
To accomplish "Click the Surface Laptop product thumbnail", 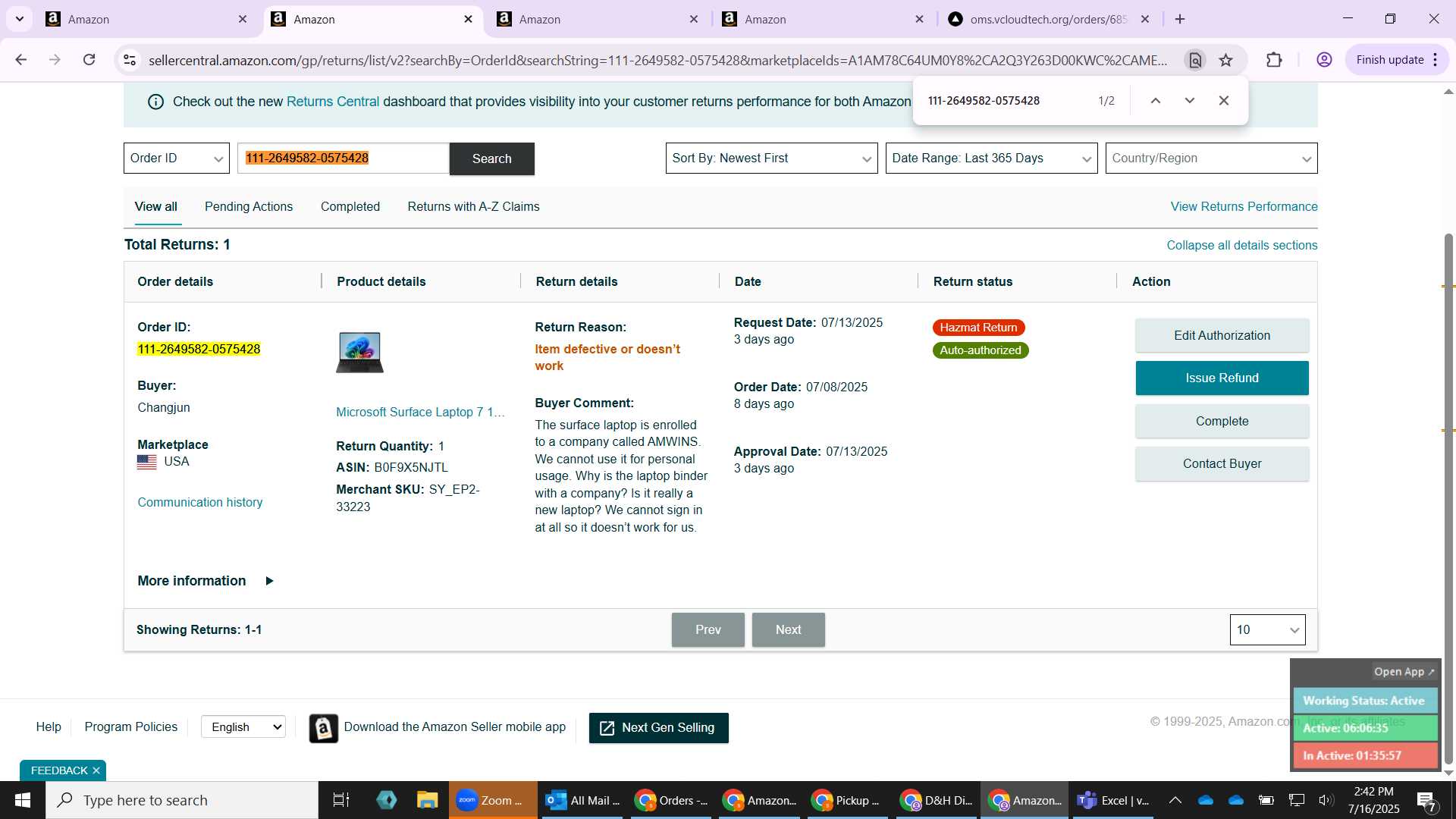I will click(359, 352).
